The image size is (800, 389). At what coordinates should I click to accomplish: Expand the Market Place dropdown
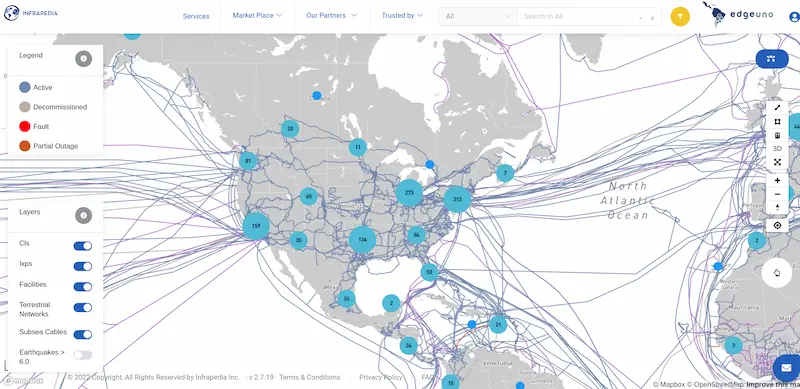pyautogui.click(x=257, y=16)
